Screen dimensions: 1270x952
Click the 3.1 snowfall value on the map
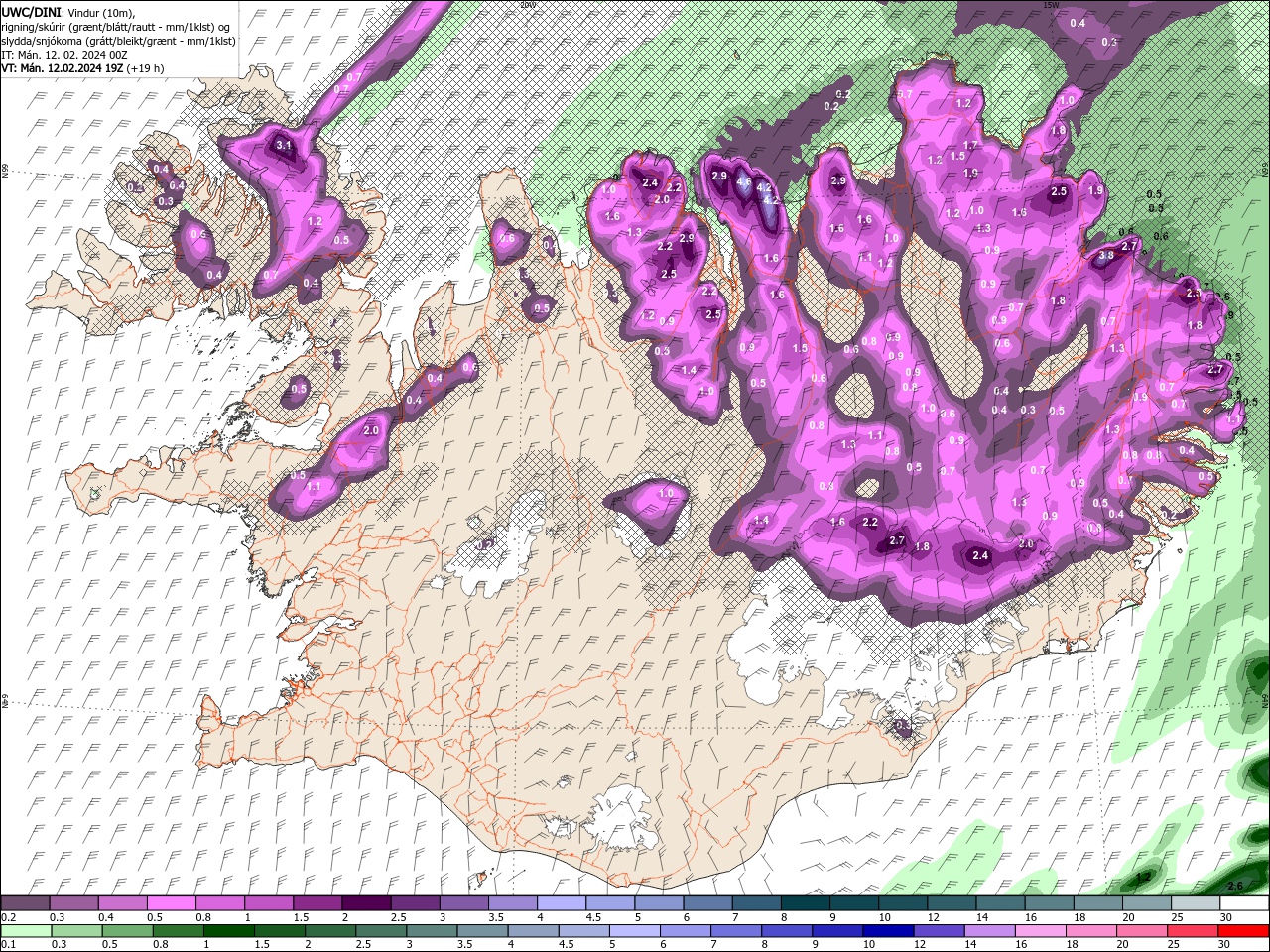[x=284, y=146]
